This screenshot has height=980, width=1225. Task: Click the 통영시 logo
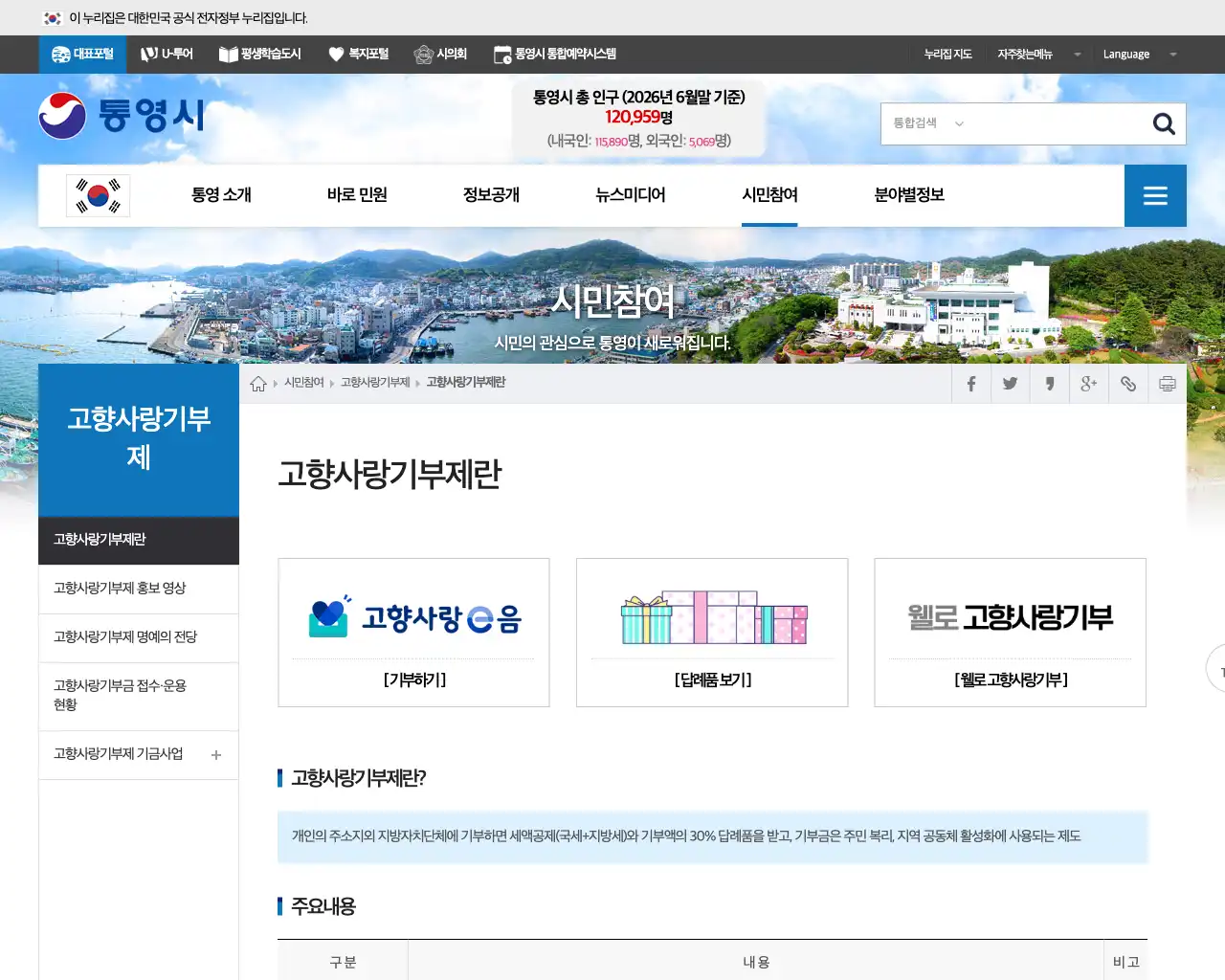[122, 116]
